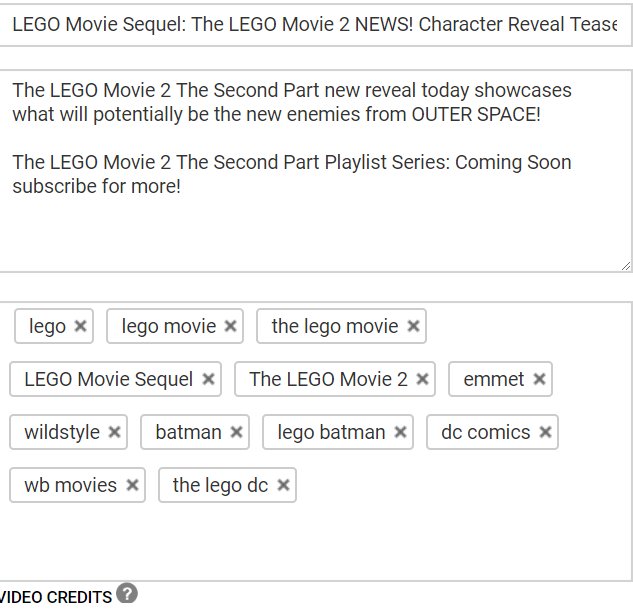Click inside the video description text area
633x614 pixels.
pyautogui.click(x=315, y=171)
